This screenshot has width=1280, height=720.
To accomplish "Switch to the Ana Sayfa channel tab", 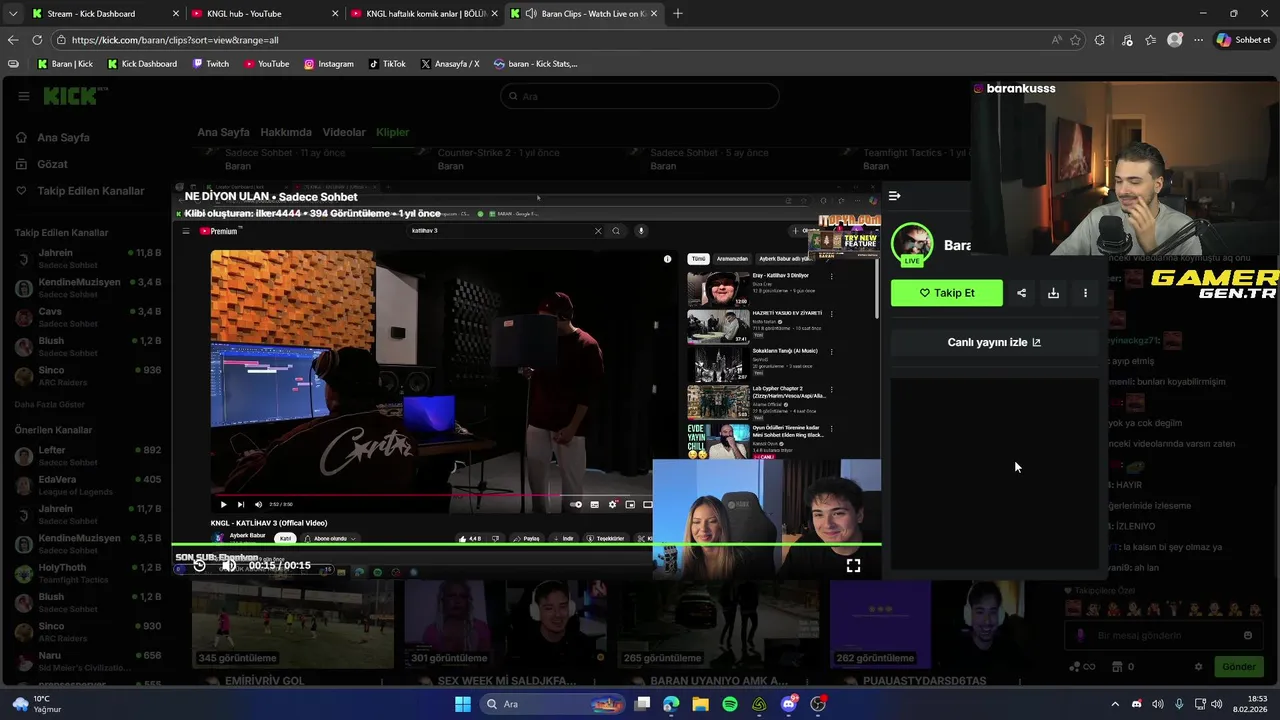I will tap(223, 132).
